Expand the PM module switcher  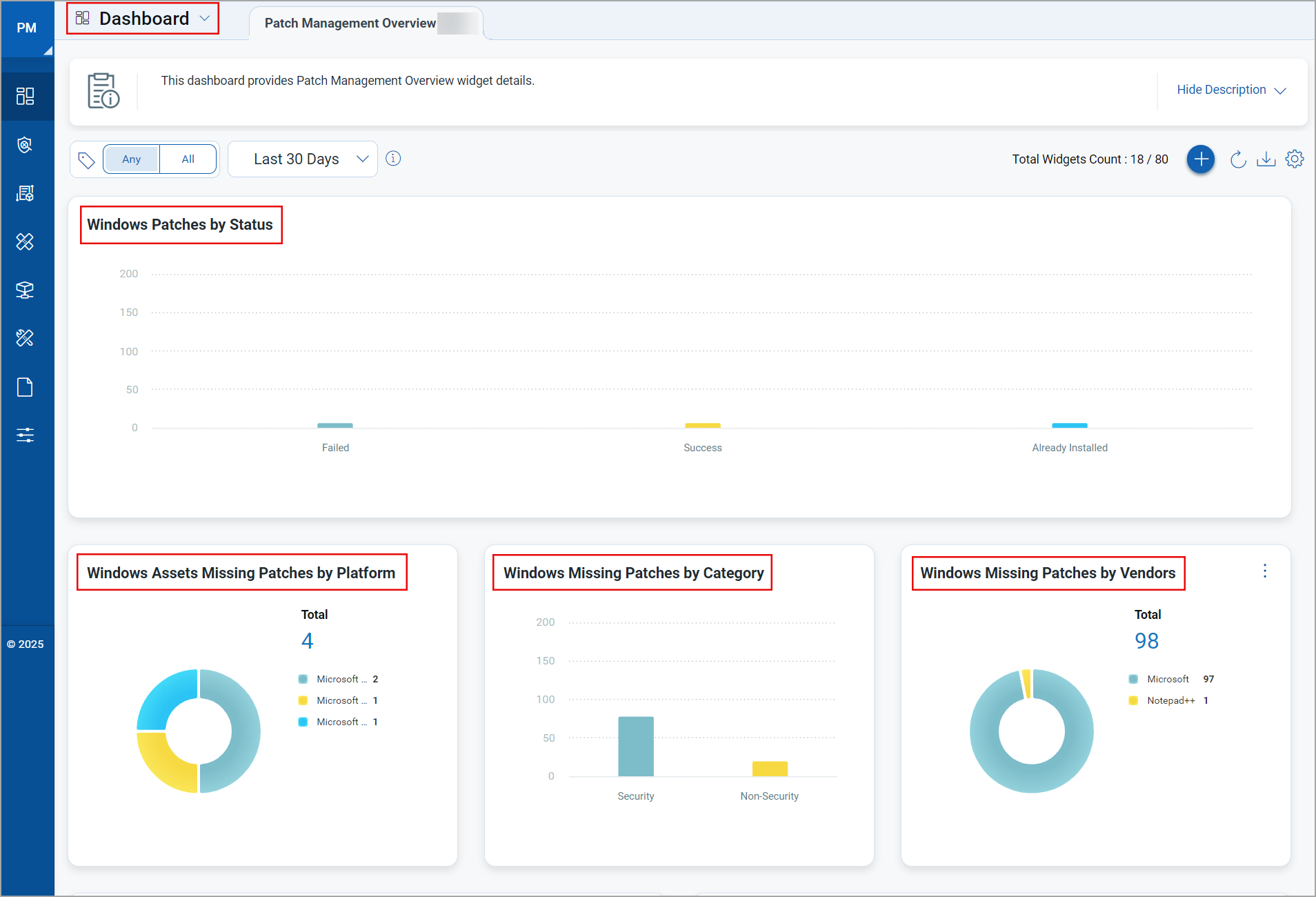coord(27,29)
